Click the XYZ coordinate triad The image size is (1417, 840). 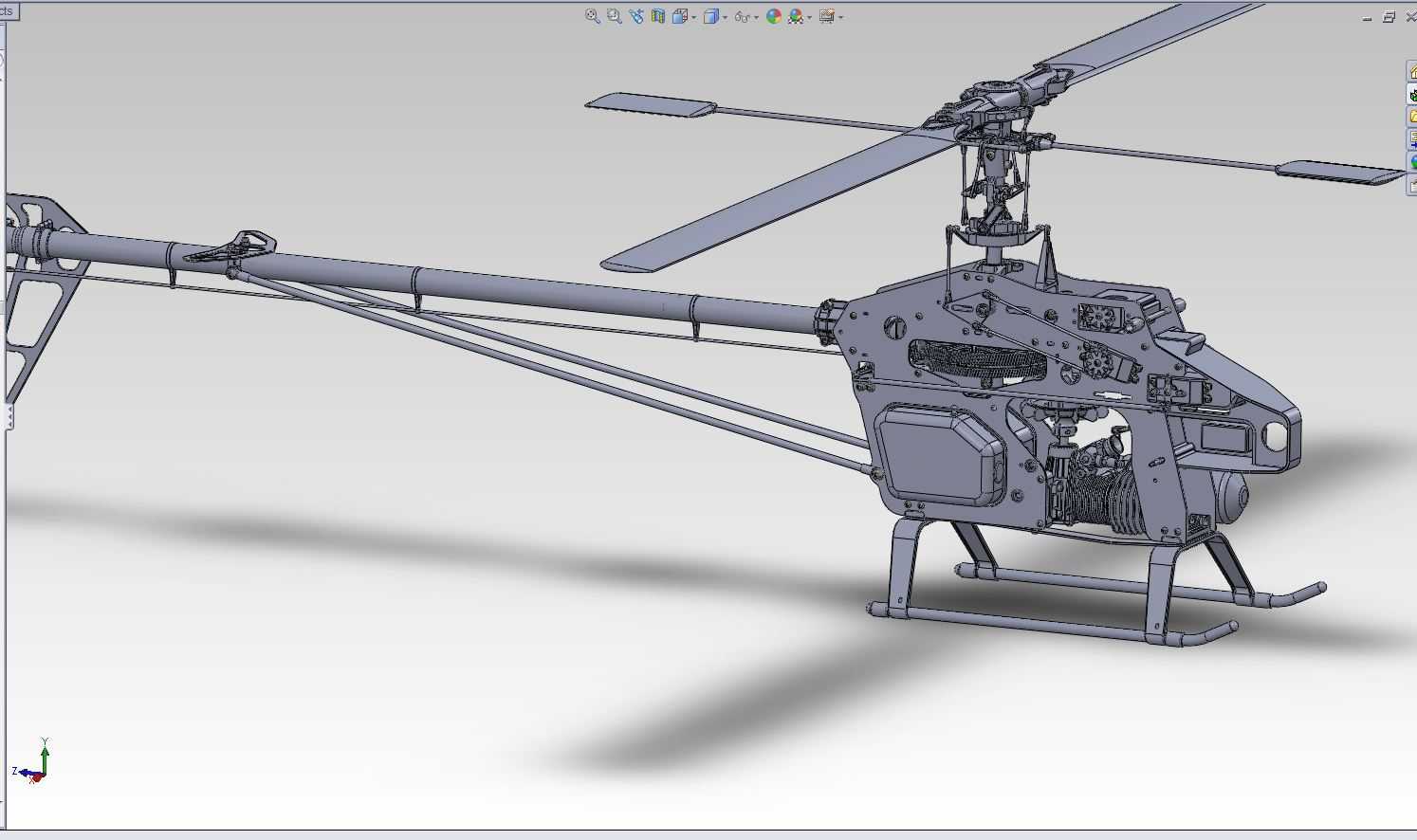[32, 761]
